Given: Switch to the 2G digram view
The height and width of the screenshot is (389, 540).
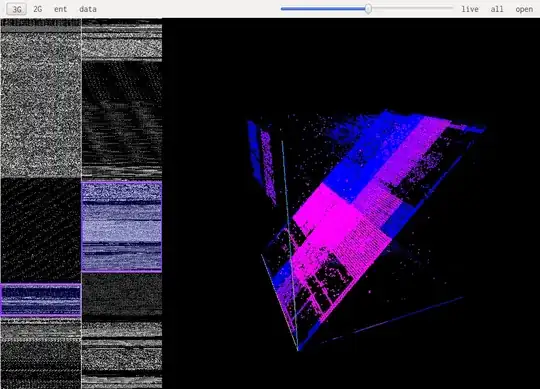Looking at the screenshot, I should (x=38, y=9).
